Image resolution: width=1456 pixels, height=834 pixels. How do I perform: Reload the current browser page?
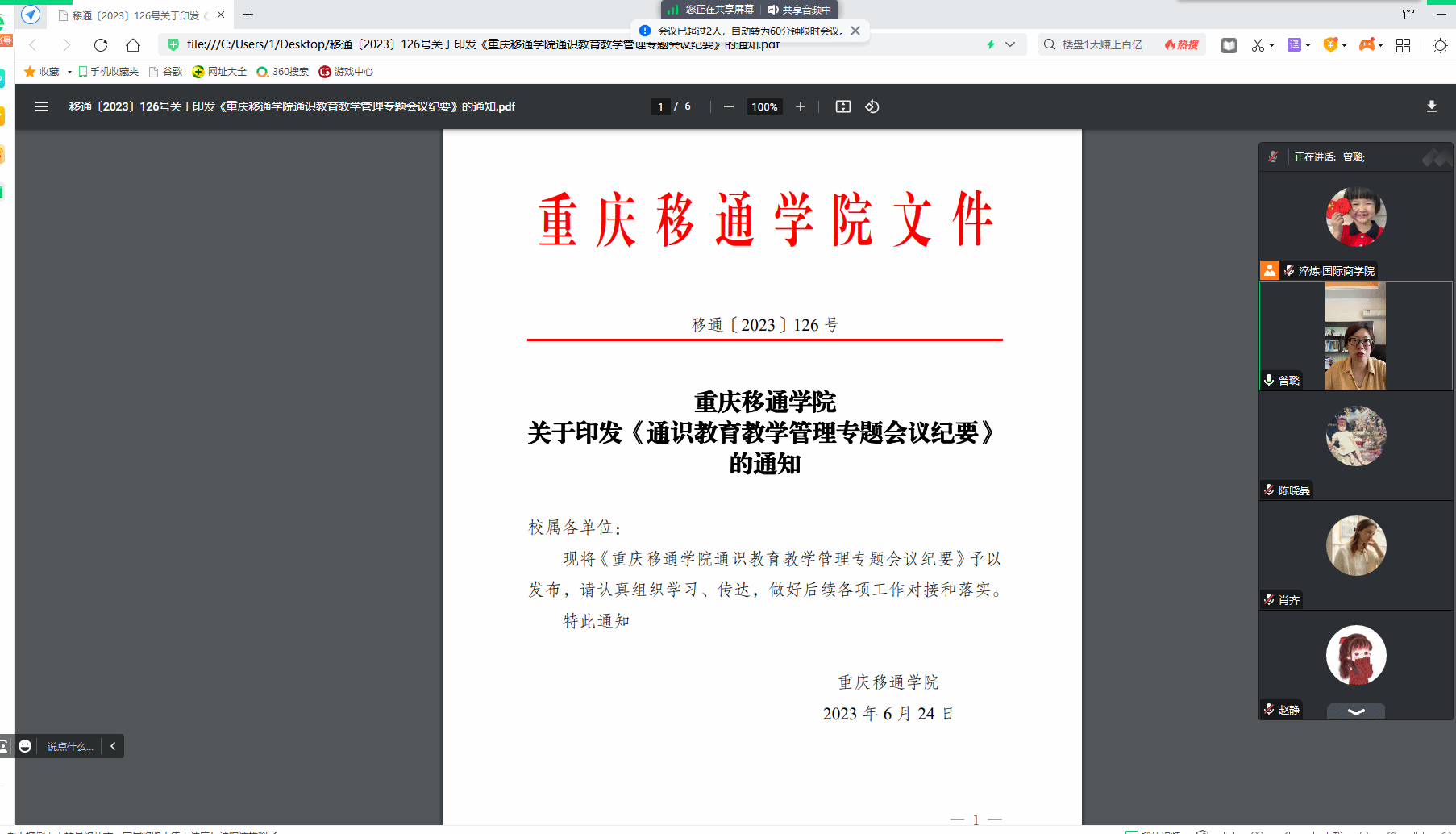100,45
